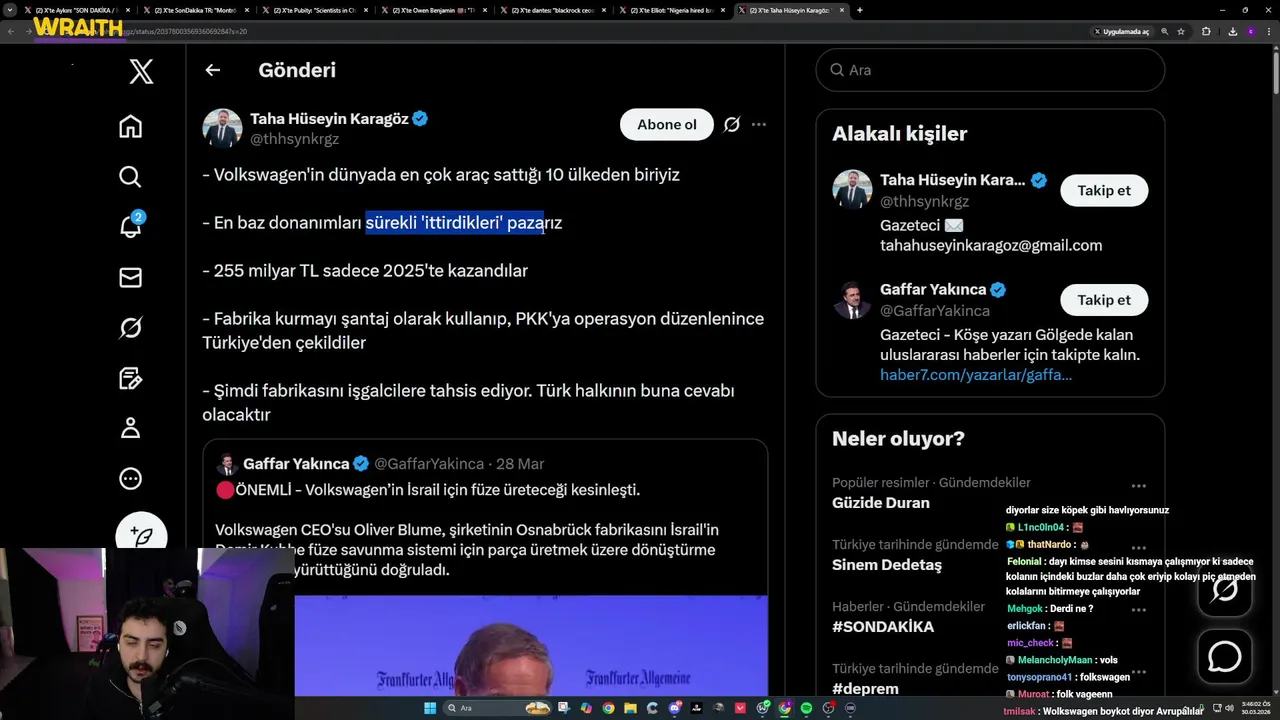The width and height of the screenshot is (1280, 720).
Task: Open browser downloads icon
Action: click(1233, 32)
